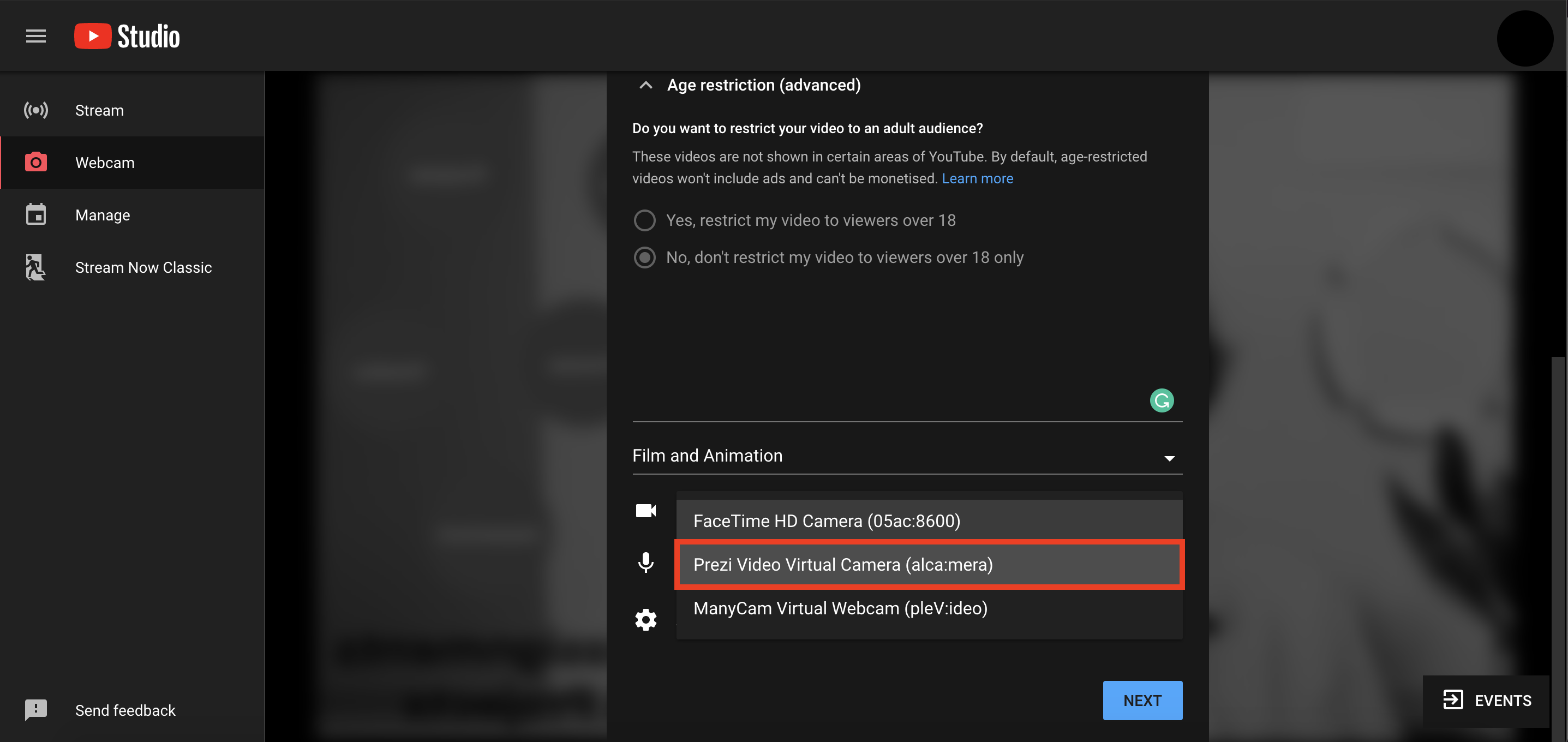1568x742 pixels.
Task: Select ManyCam Virtual Webcam option
Action: coord(929,608)
